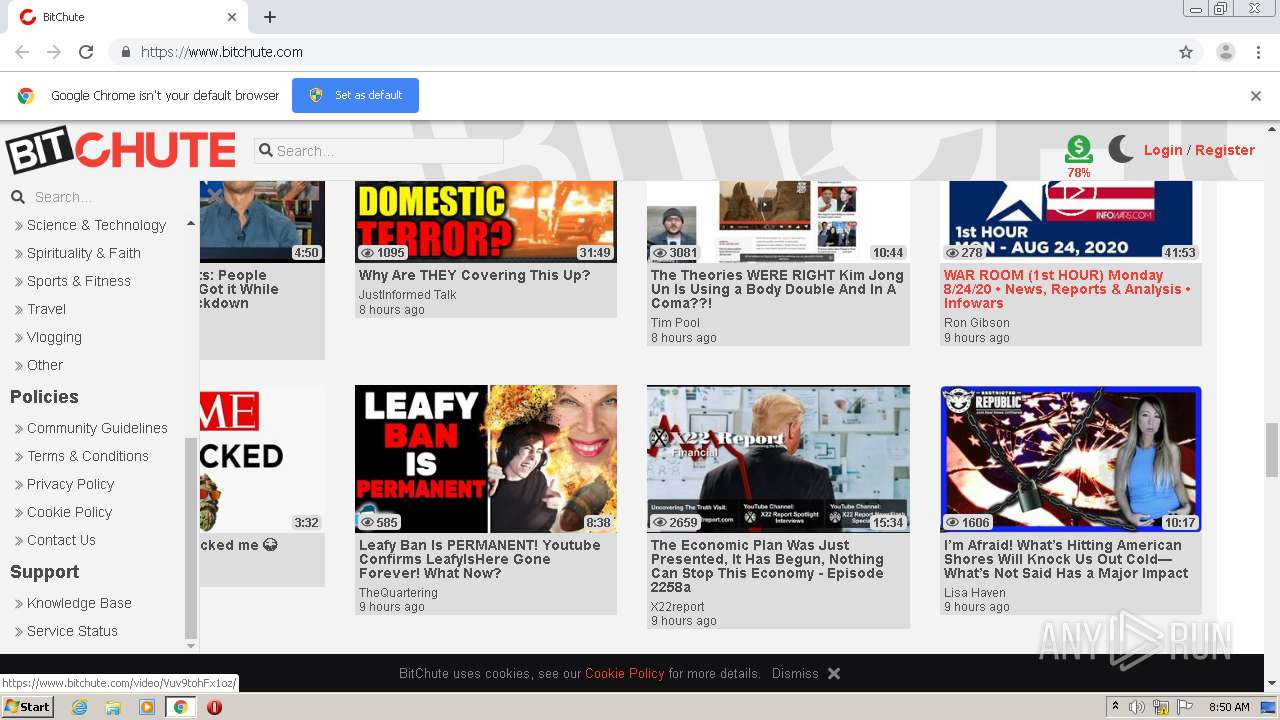This screenshot has width=1280, height=720.
Task: Click sidebar scrollbar down arrow
Action: (x=191, y=645)
